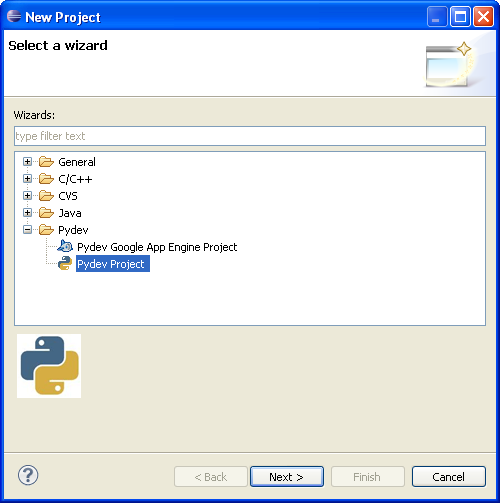Cancel the New Project dialog

click(449, 477)
